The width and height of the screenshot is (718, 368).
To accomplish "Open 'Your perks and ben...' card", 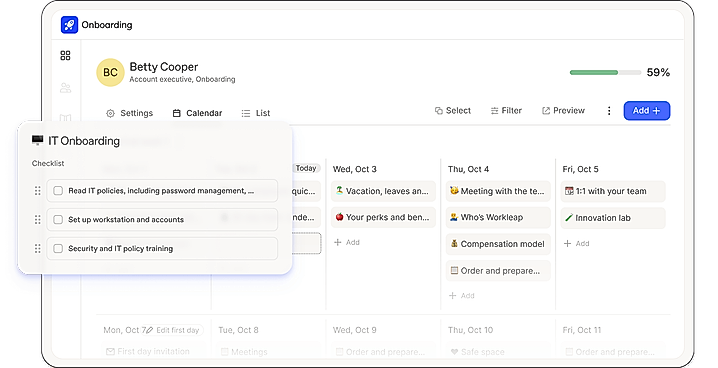I will [x=383, y=217].
